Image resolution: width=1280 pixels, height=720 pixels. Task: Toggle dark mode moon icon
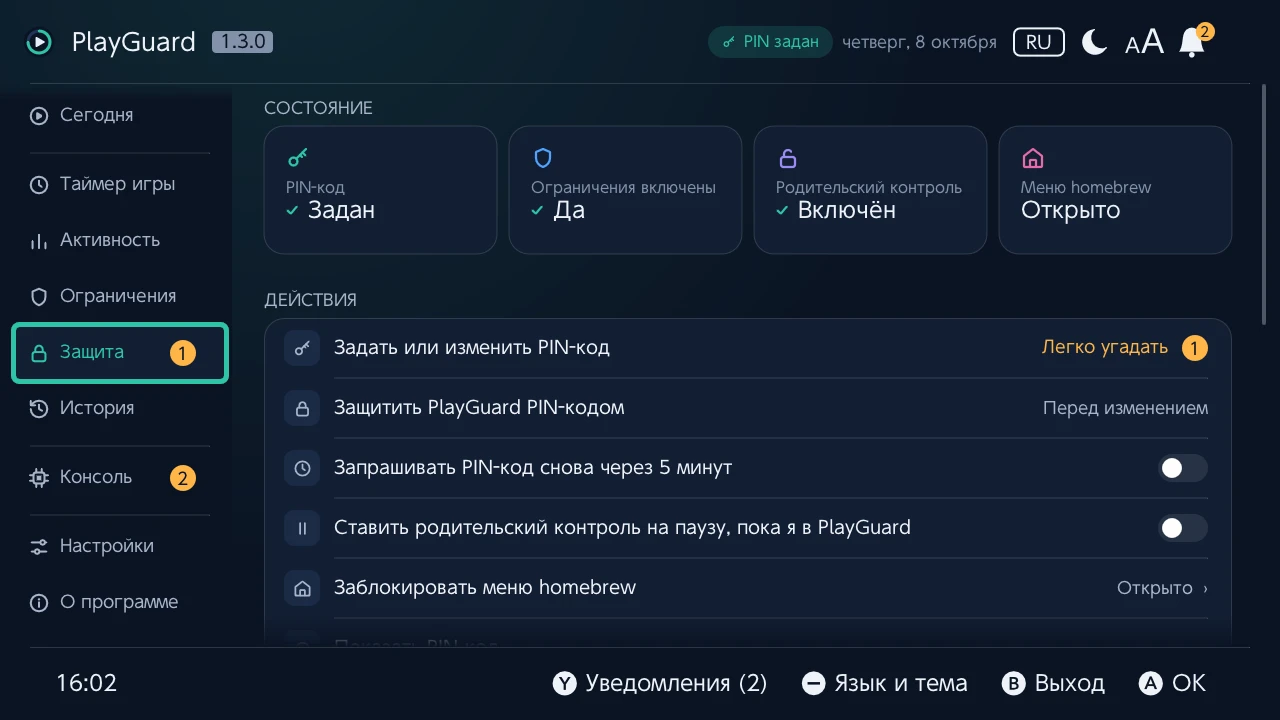click(1095, 42)
